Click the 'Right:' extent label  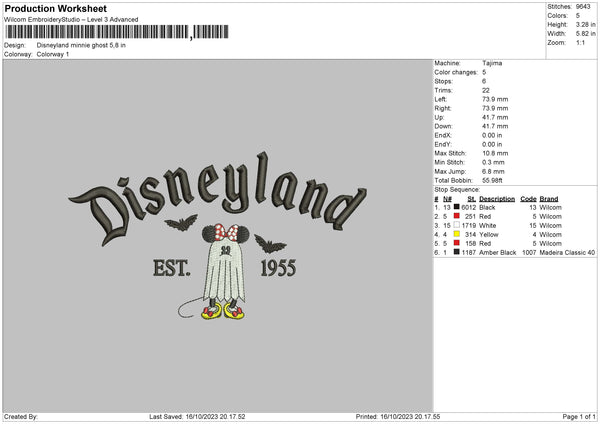pyautogui.click(x=443, y=108)
